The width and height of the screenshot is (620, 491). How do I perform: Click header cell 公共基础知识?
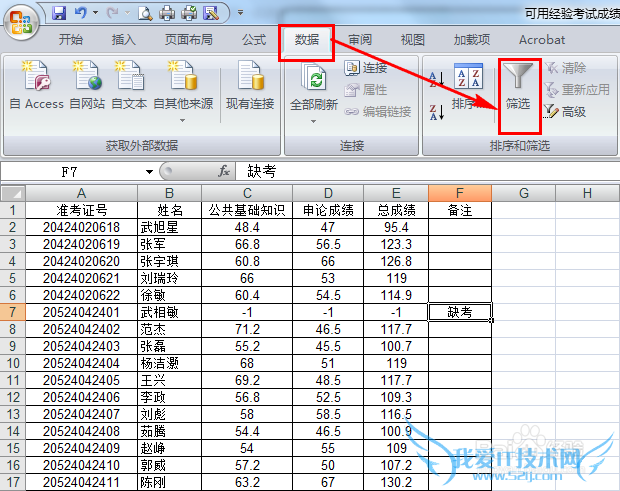click(247, 210)
